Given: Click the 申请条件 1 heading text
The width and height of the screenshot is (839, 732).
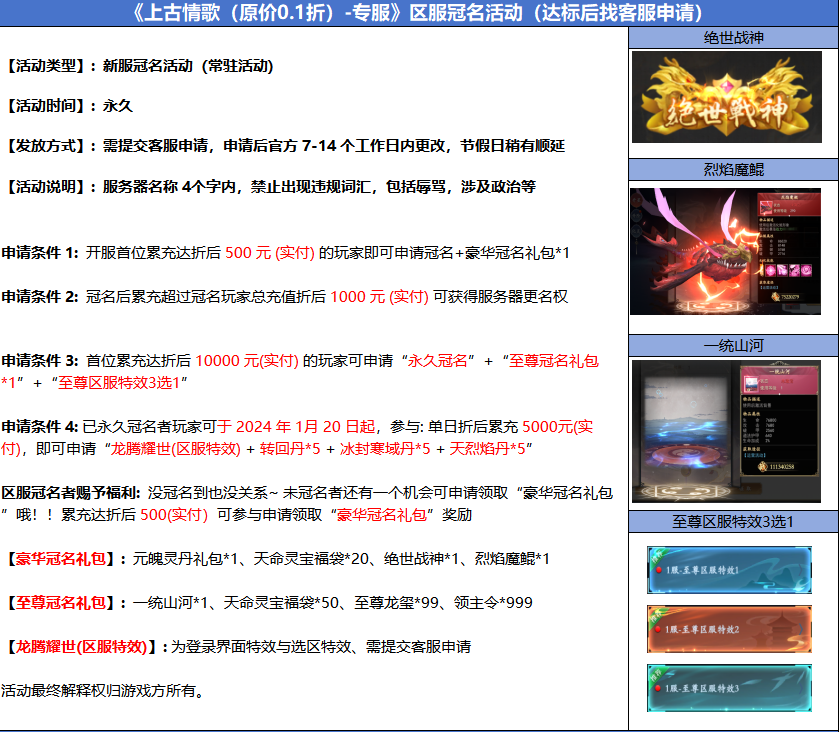Looking at the screenshot, I should point(39,253).
